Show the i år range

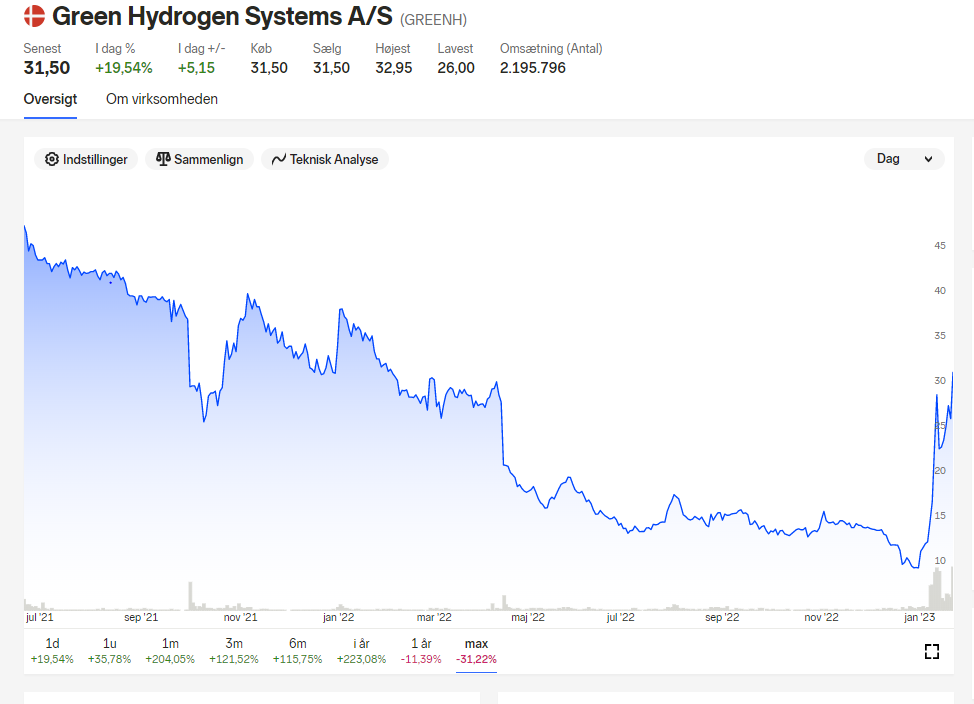361,651
